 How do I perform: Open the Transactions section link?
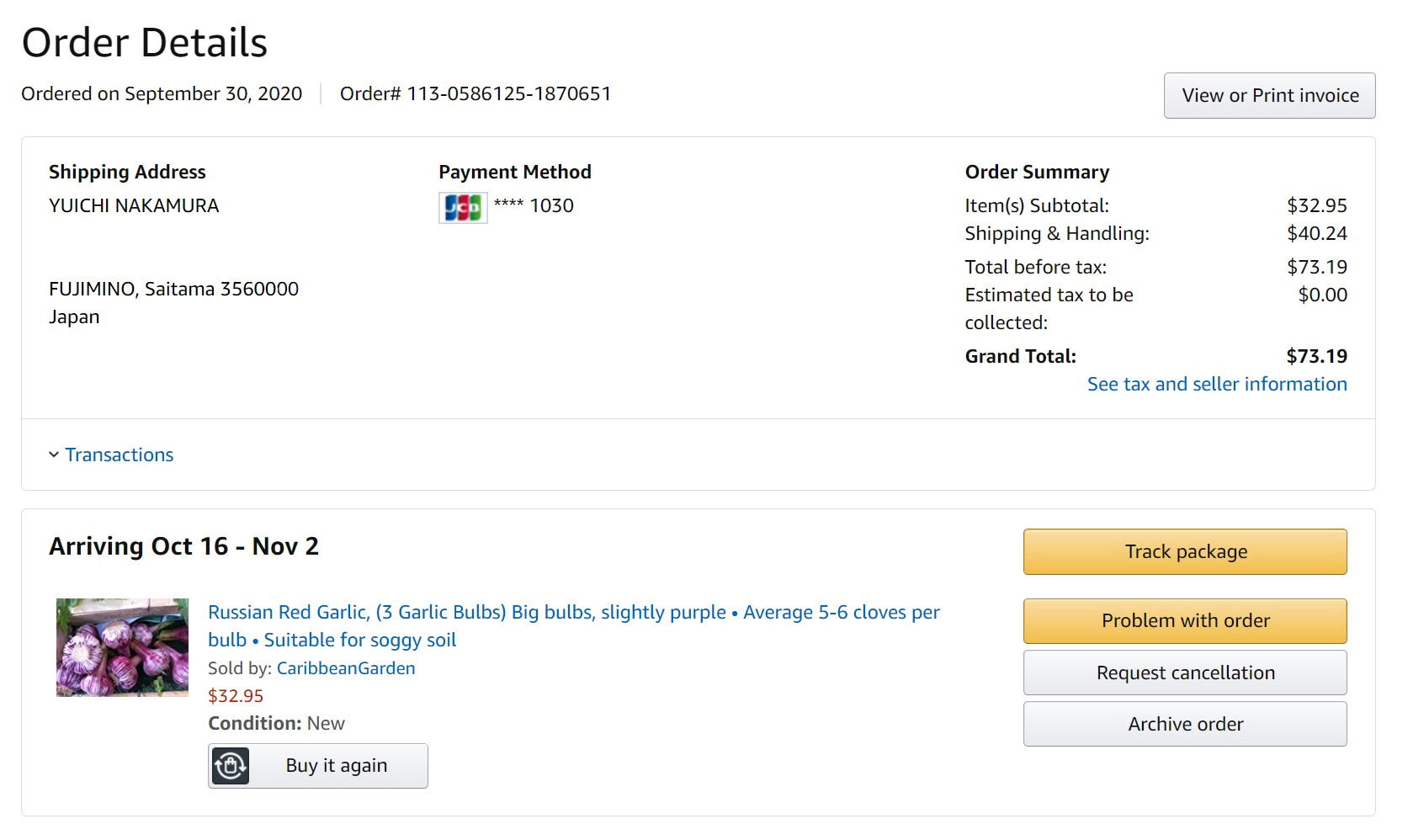[120, 455]
